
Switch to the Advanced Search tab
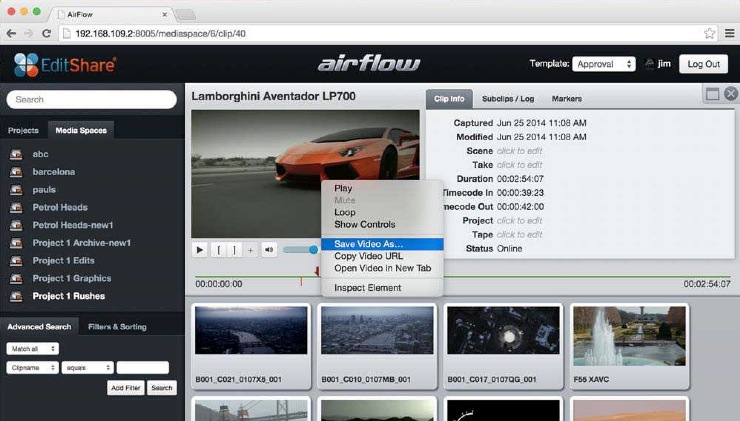tap(39, 327)
